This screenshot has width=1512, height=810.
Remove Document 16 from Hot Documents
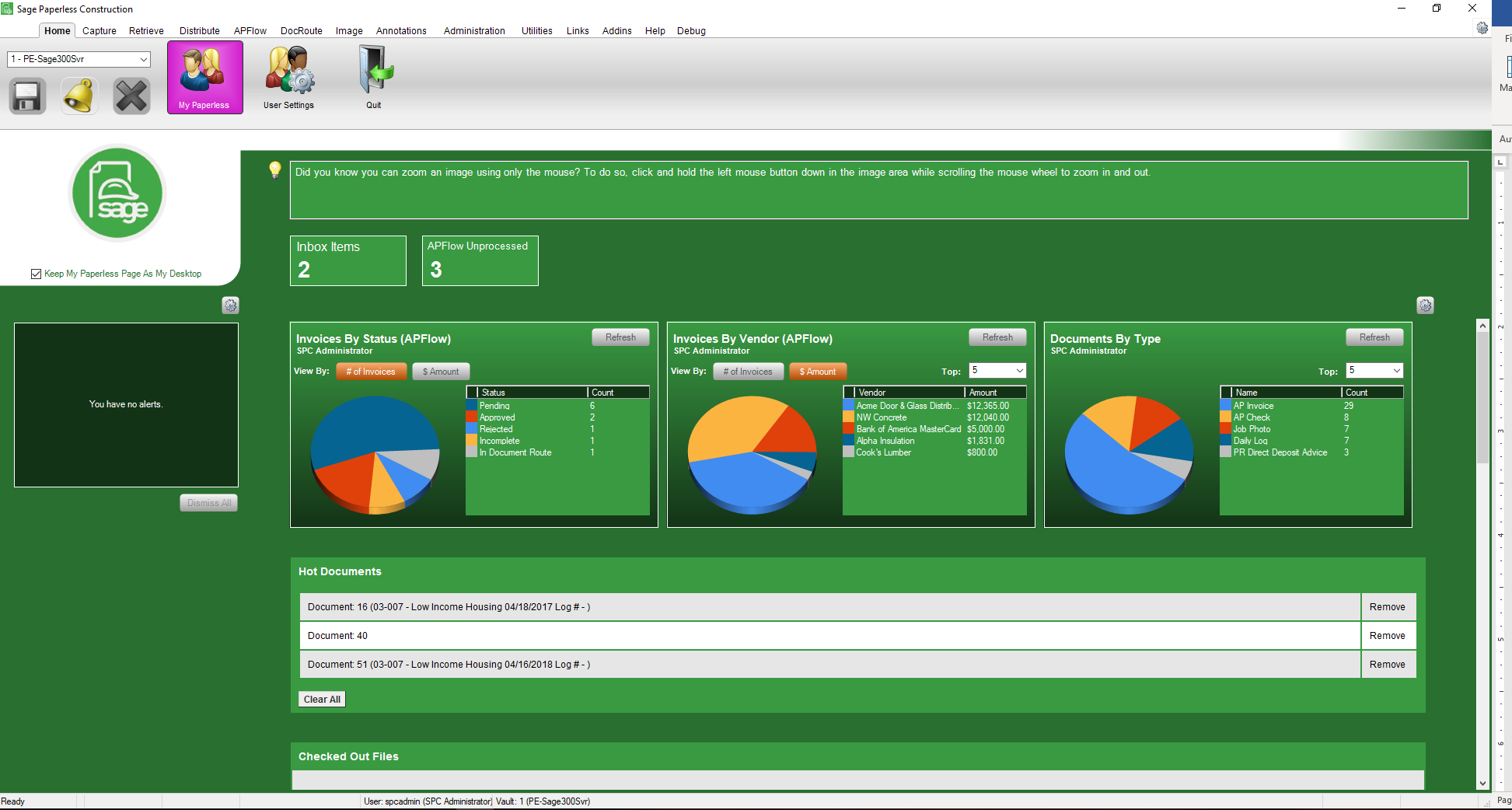(x=1388, y=607)
